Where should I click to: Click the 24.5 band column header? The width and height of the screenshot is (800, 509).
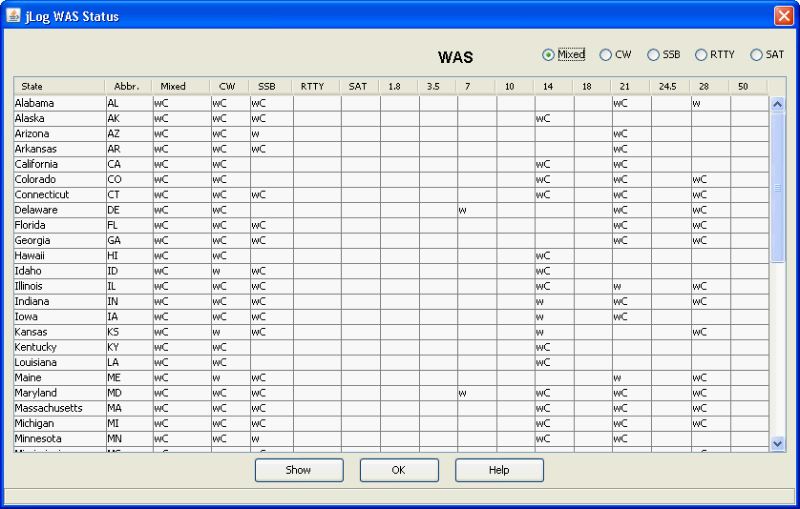click(669, 87)
